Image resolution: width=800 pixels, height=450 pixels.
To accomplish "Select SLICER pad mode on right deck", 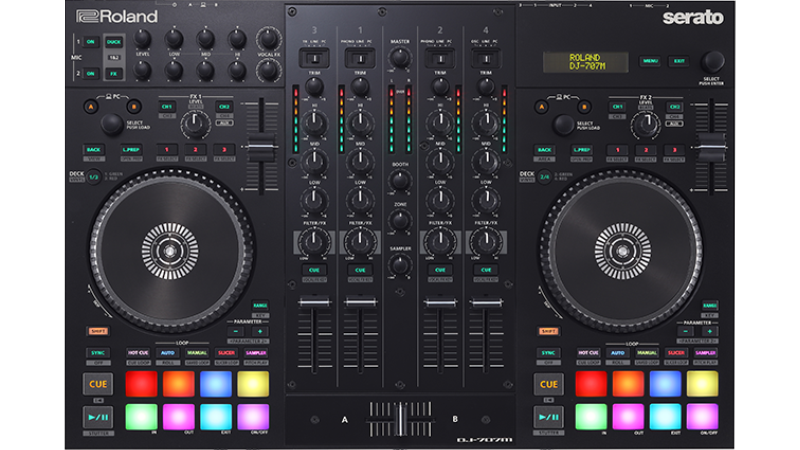I will point(676,353).
